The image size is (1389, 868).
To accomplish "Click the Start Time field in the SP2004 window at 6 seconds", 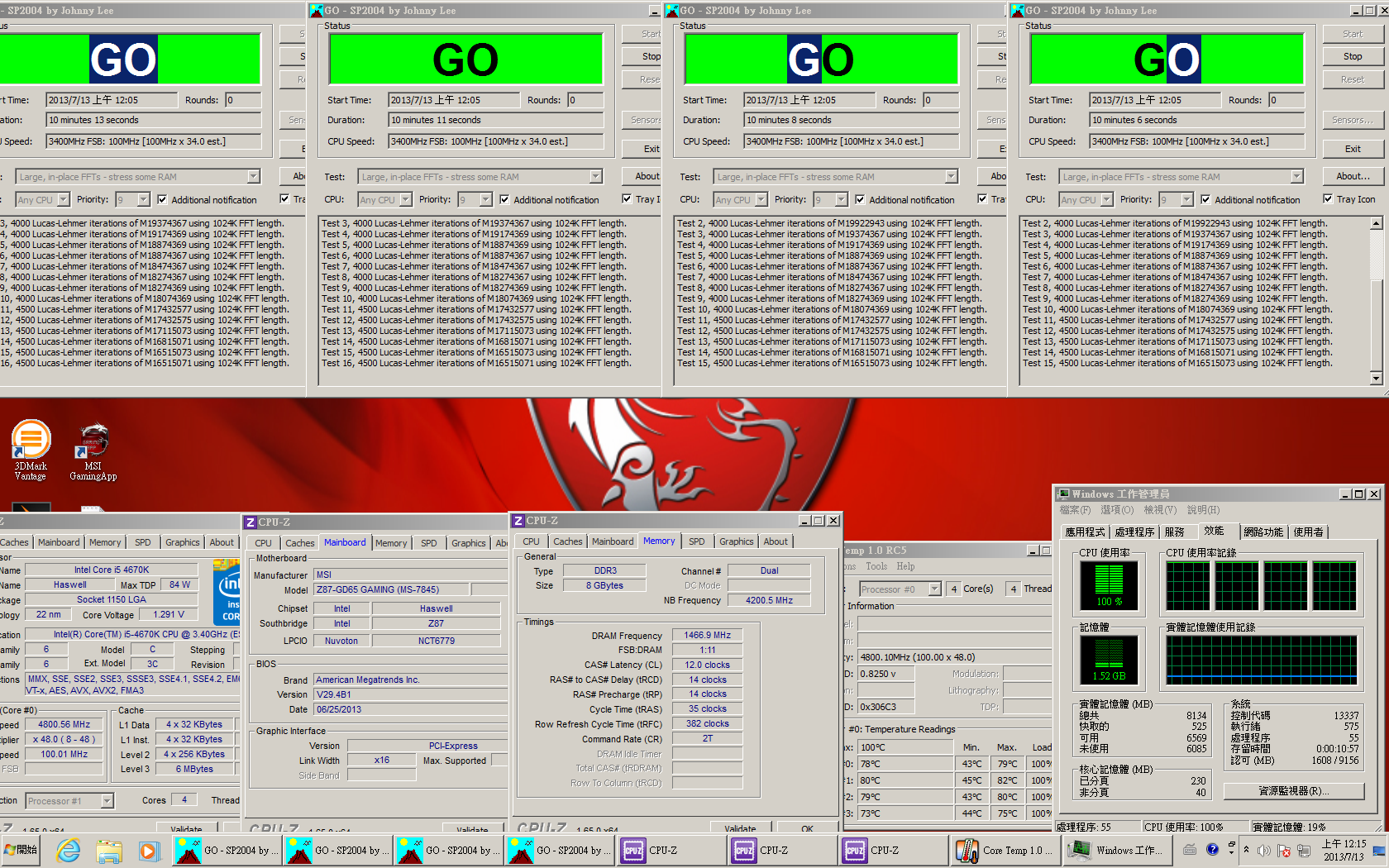I will [1155, 100].
